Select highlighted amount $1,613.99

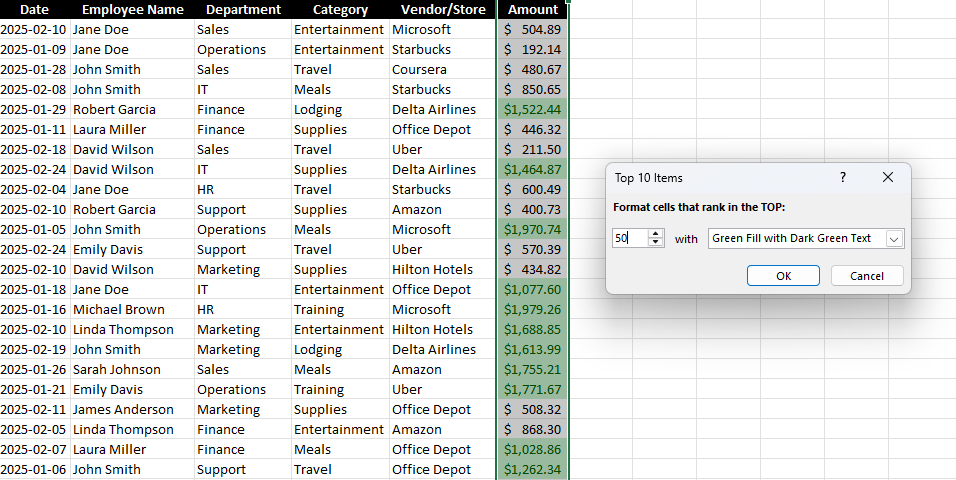(x=533, y=349)
